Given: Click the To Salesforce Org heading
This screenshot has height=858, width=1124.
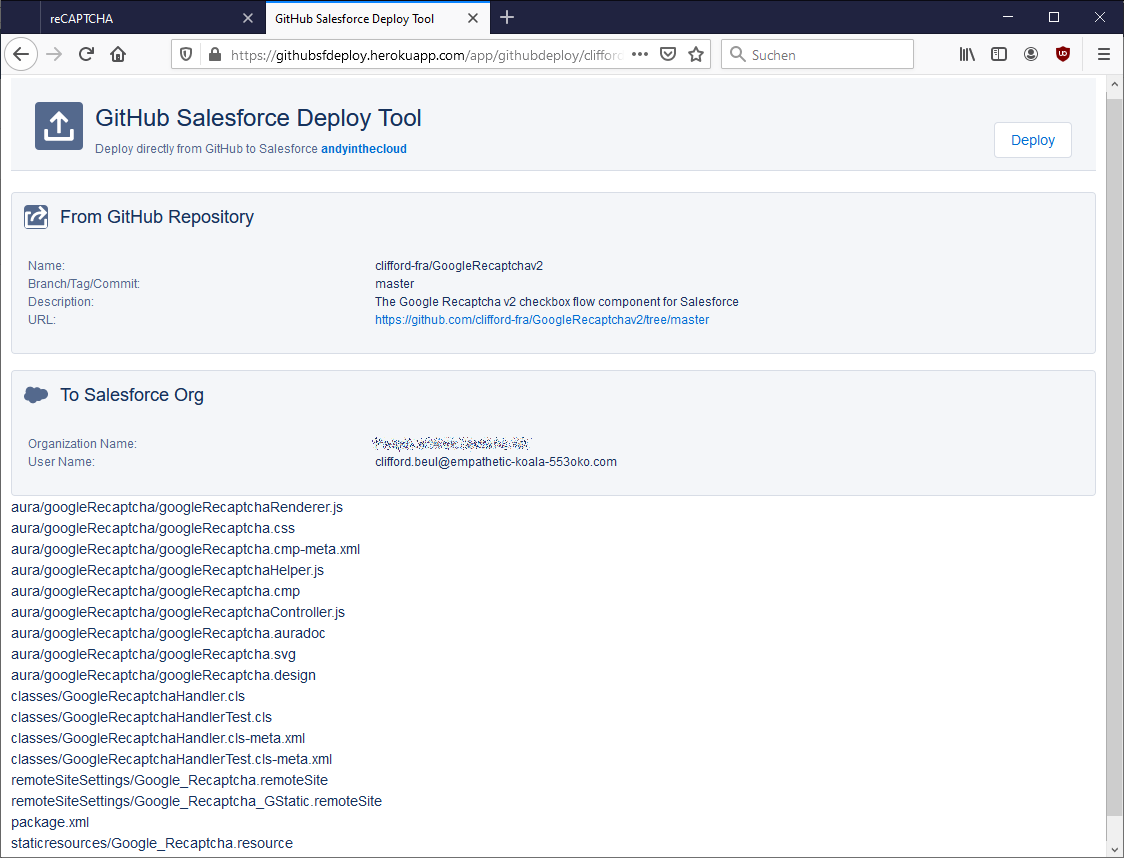Looking at the screenshot, I should 132,395.
